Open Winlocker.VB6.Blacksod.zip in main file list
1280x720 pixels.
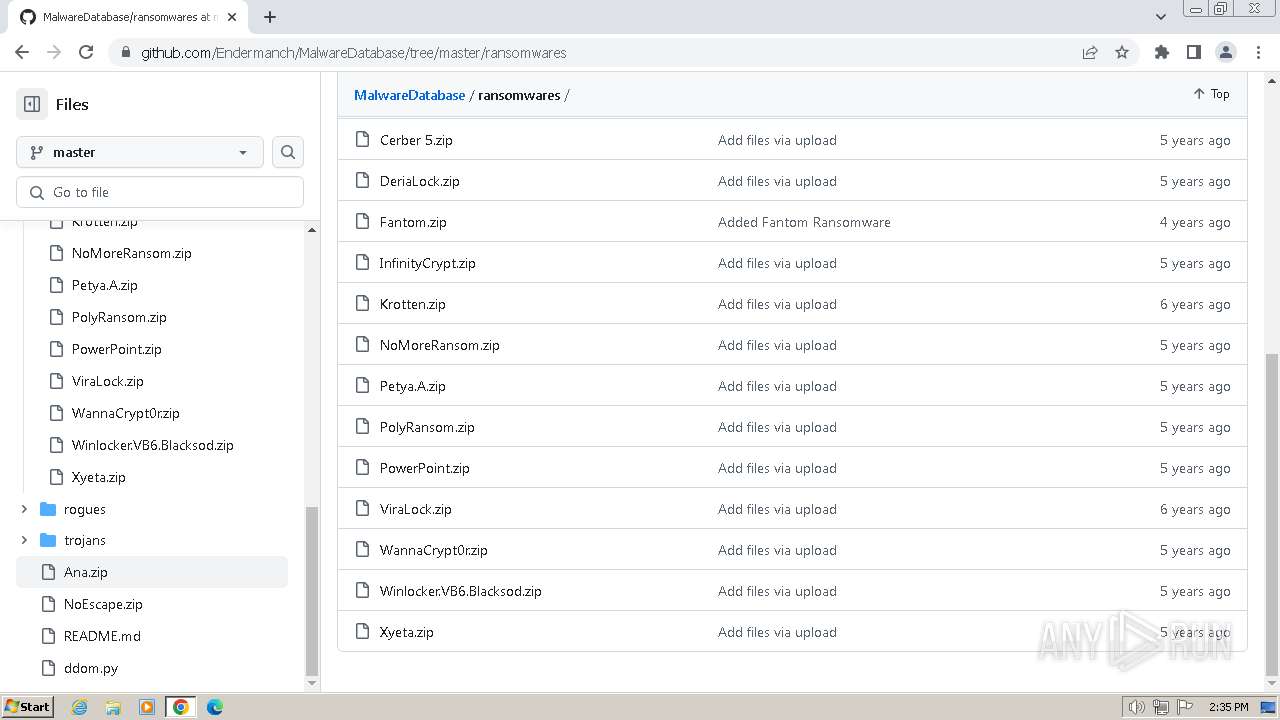pos(461,591)
